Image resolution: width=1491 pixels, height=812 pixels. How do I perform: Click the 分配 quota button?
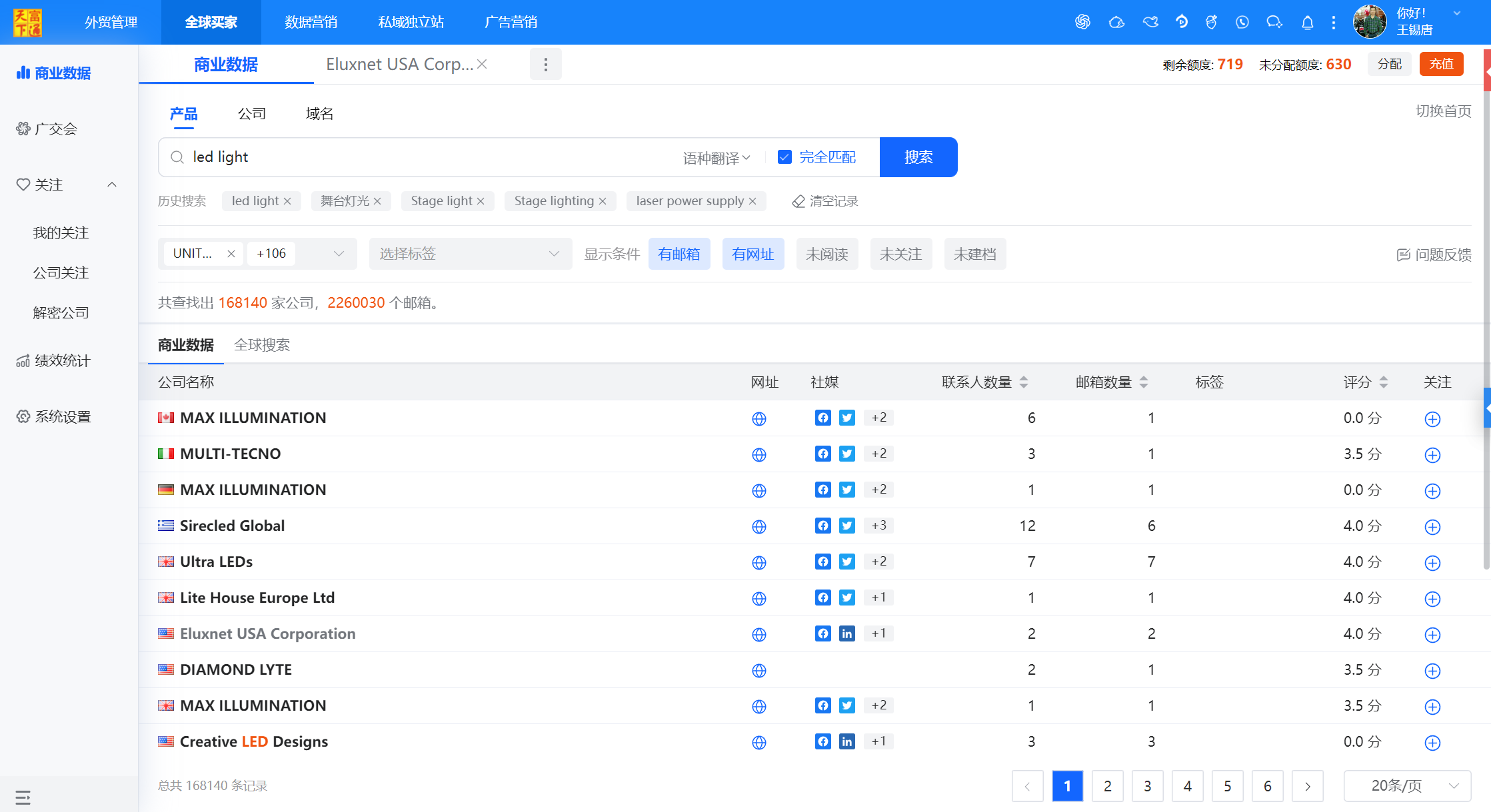[1390, 64]
